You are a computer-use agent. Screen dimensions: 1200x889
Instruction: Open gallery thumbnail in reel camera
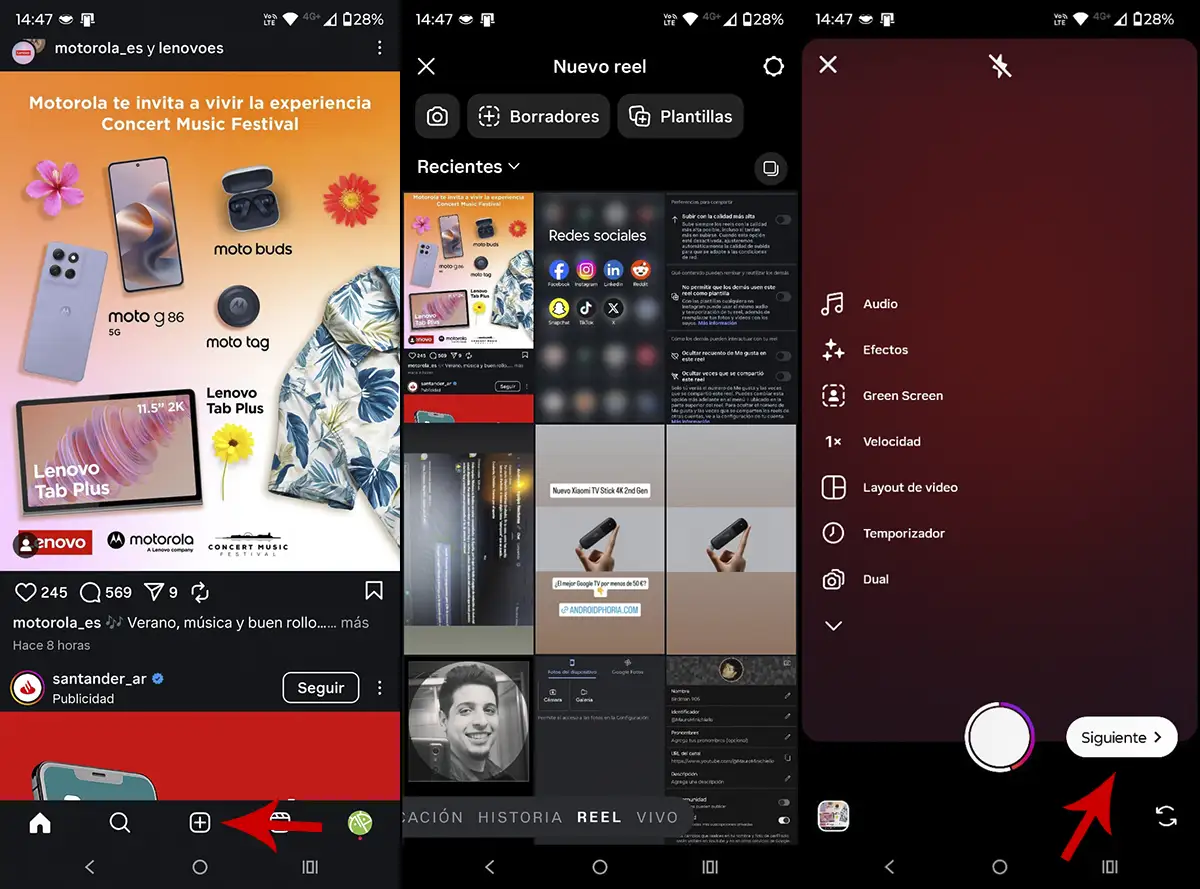tap(834, 816)
